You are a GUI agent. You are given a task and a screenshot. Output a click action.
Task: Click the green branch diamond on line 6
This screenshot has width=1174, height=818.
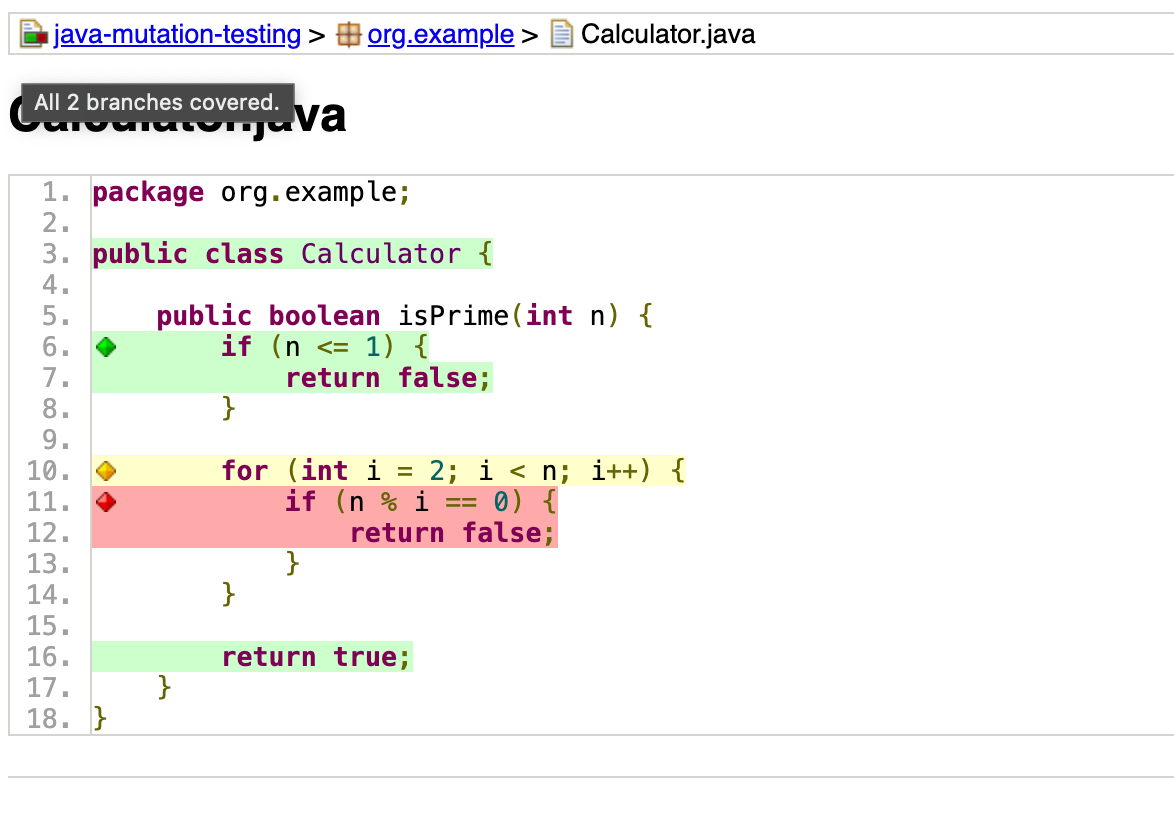point(104,346)
